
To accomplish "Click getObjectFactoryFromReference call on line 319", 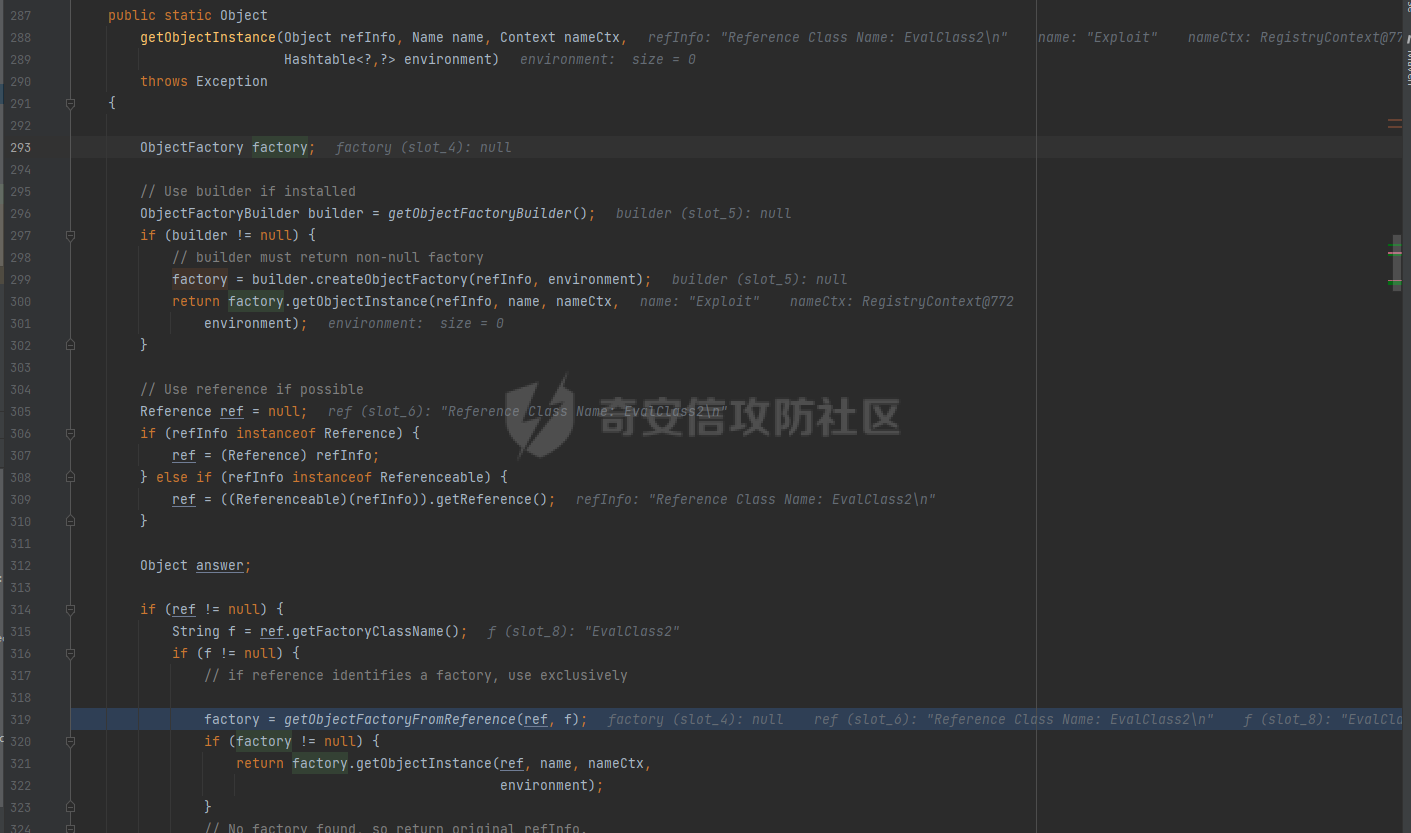I will (x=400, y=719).
